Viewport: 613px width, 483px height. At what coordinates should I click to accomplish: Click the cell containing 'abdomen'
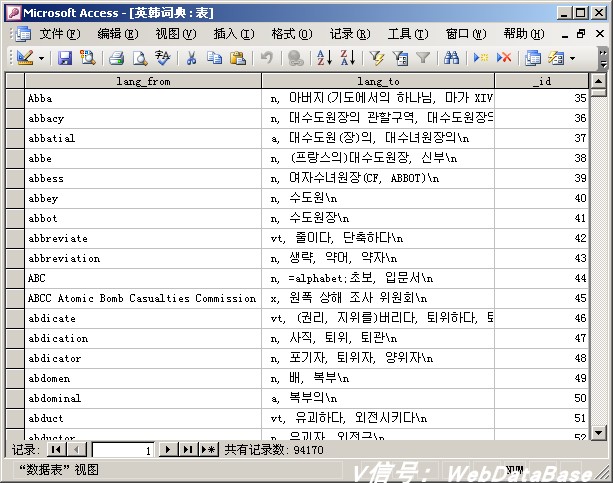143,378
